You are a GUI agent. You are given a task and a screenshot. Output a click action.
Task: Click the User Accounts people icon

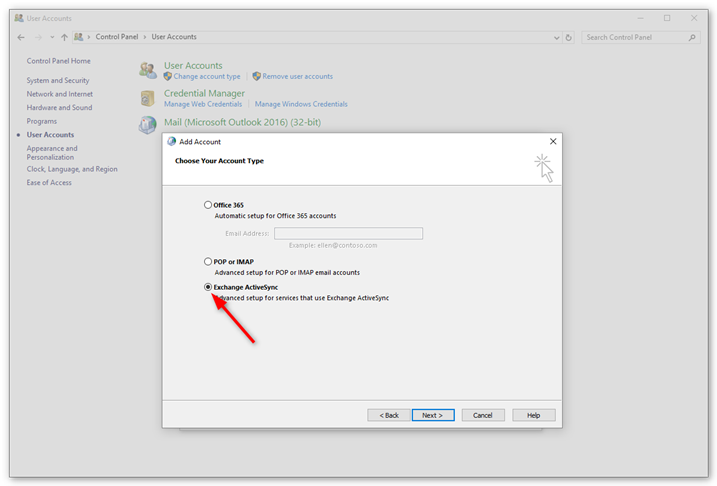pos(148,70)
